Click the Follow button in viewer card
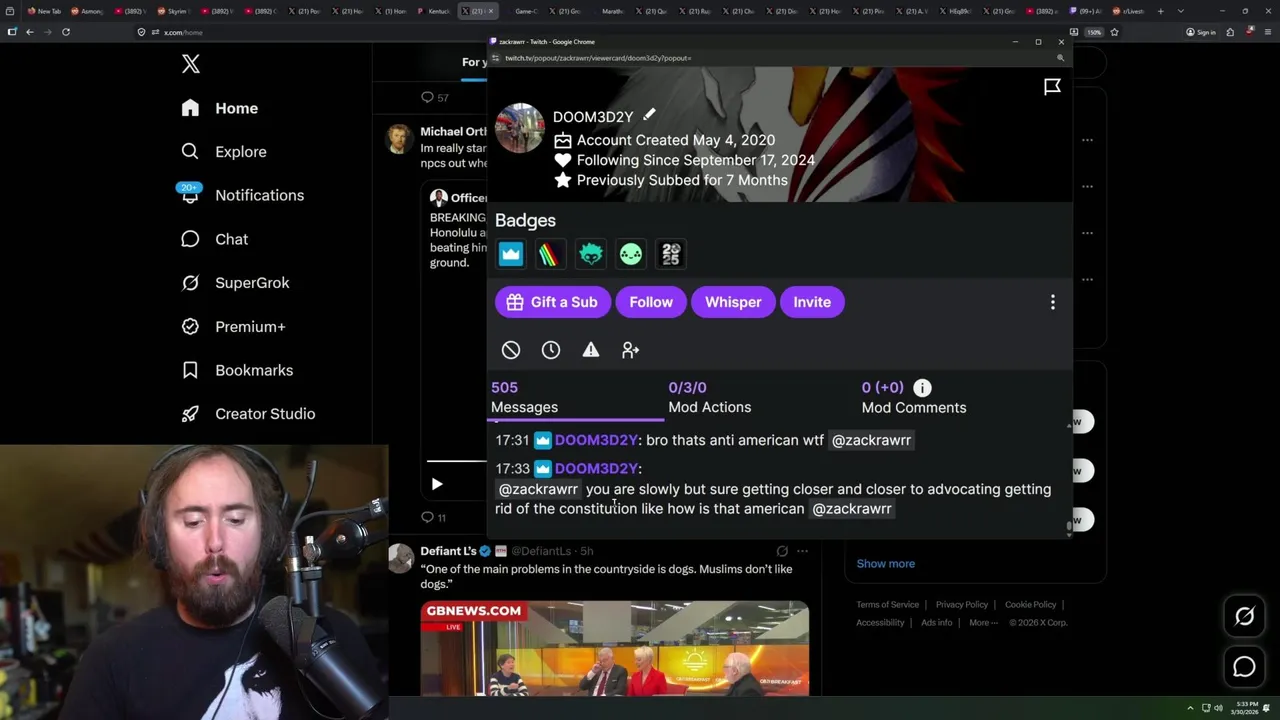 tap(651, 302)
